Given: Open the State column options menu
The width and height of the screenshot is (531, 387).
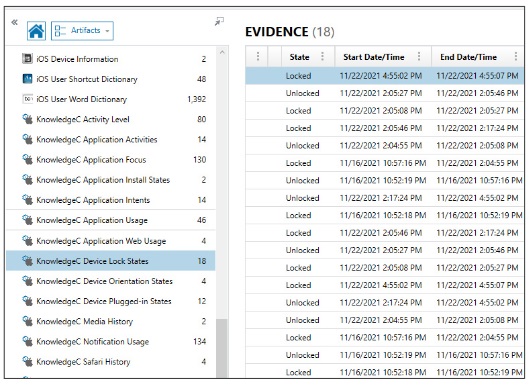Looking at the screenshot, I should point(322,57).
